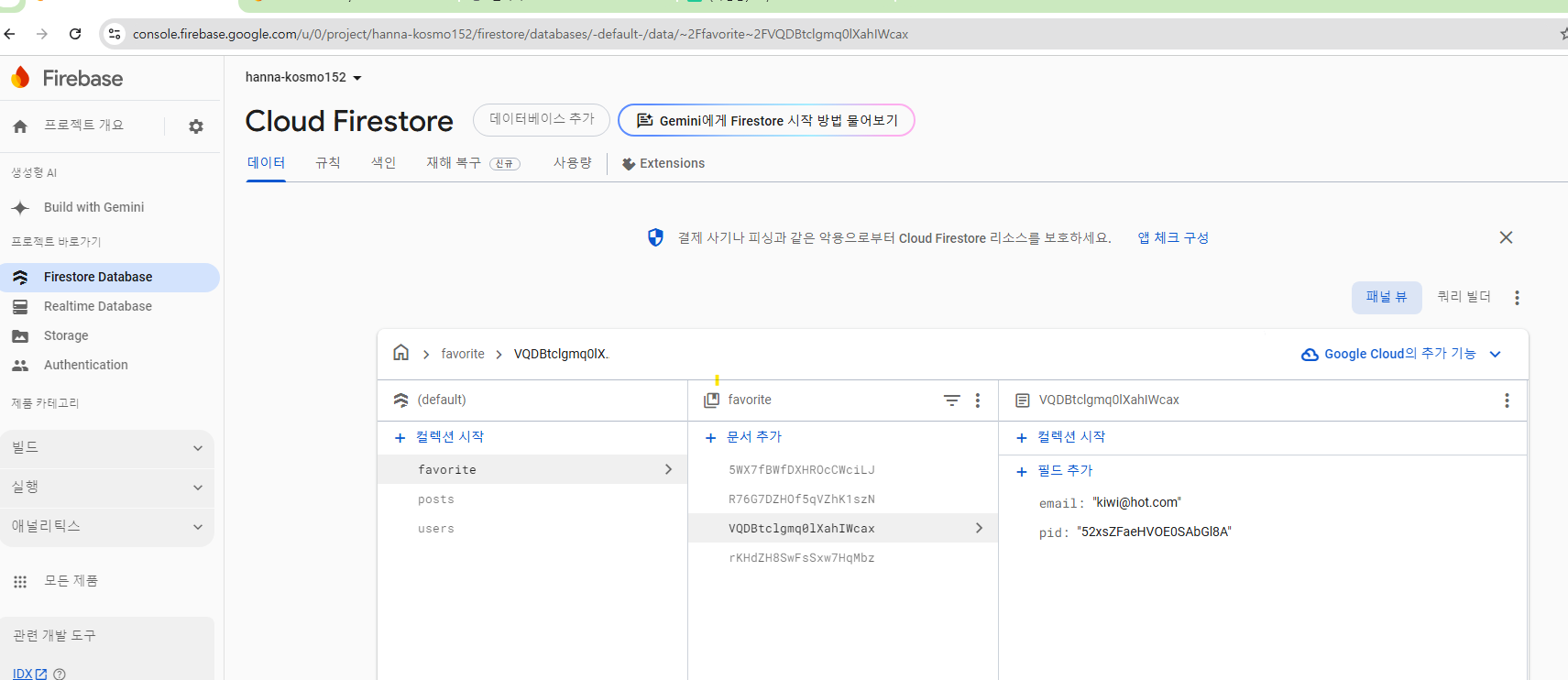The height and width of the screenshot is (680, 1568).
Task: Click the Realtime Database sidebar icon
Action: [x=20, y=307]
